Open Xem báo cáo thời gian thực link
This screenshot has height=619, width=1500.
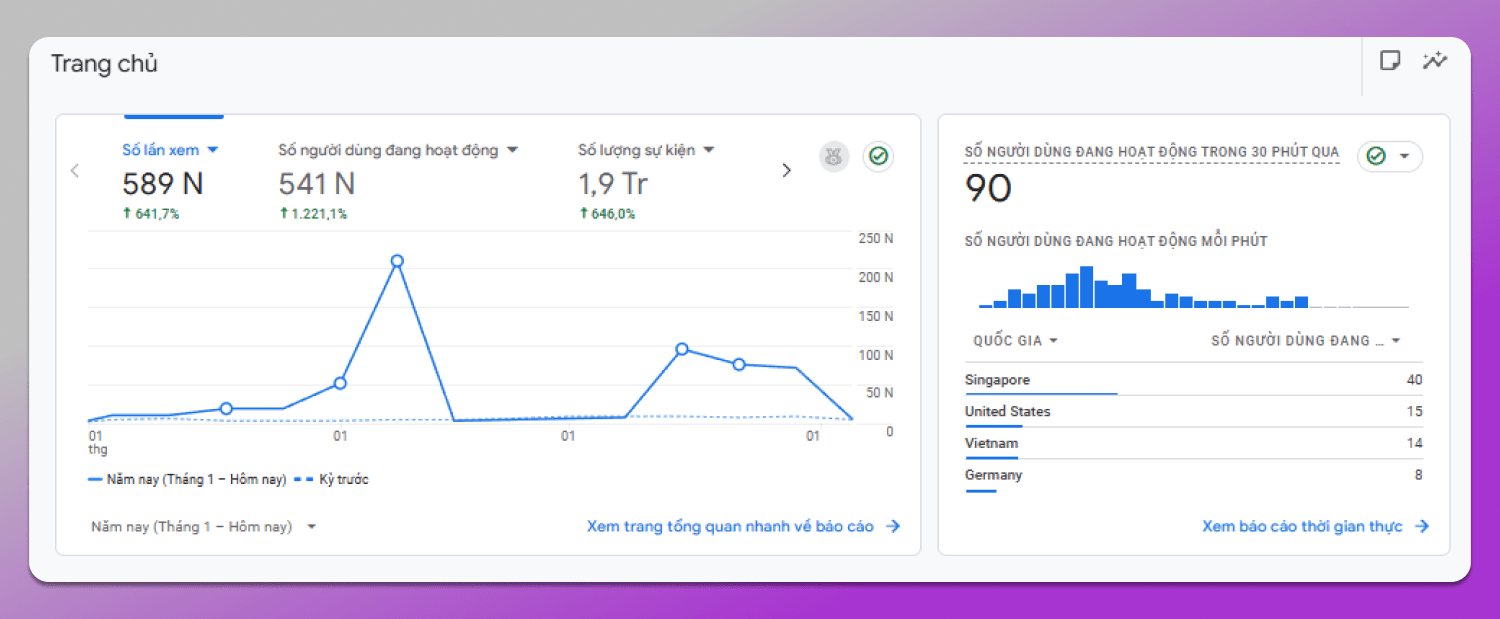coord(1302,527)
